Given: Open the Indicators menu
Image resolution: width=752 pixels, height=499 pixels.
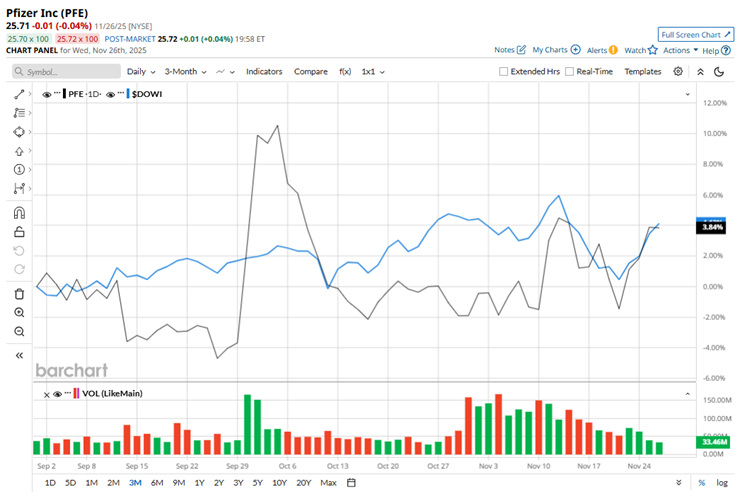Looking at the screenshot, I should coord(264,71).
